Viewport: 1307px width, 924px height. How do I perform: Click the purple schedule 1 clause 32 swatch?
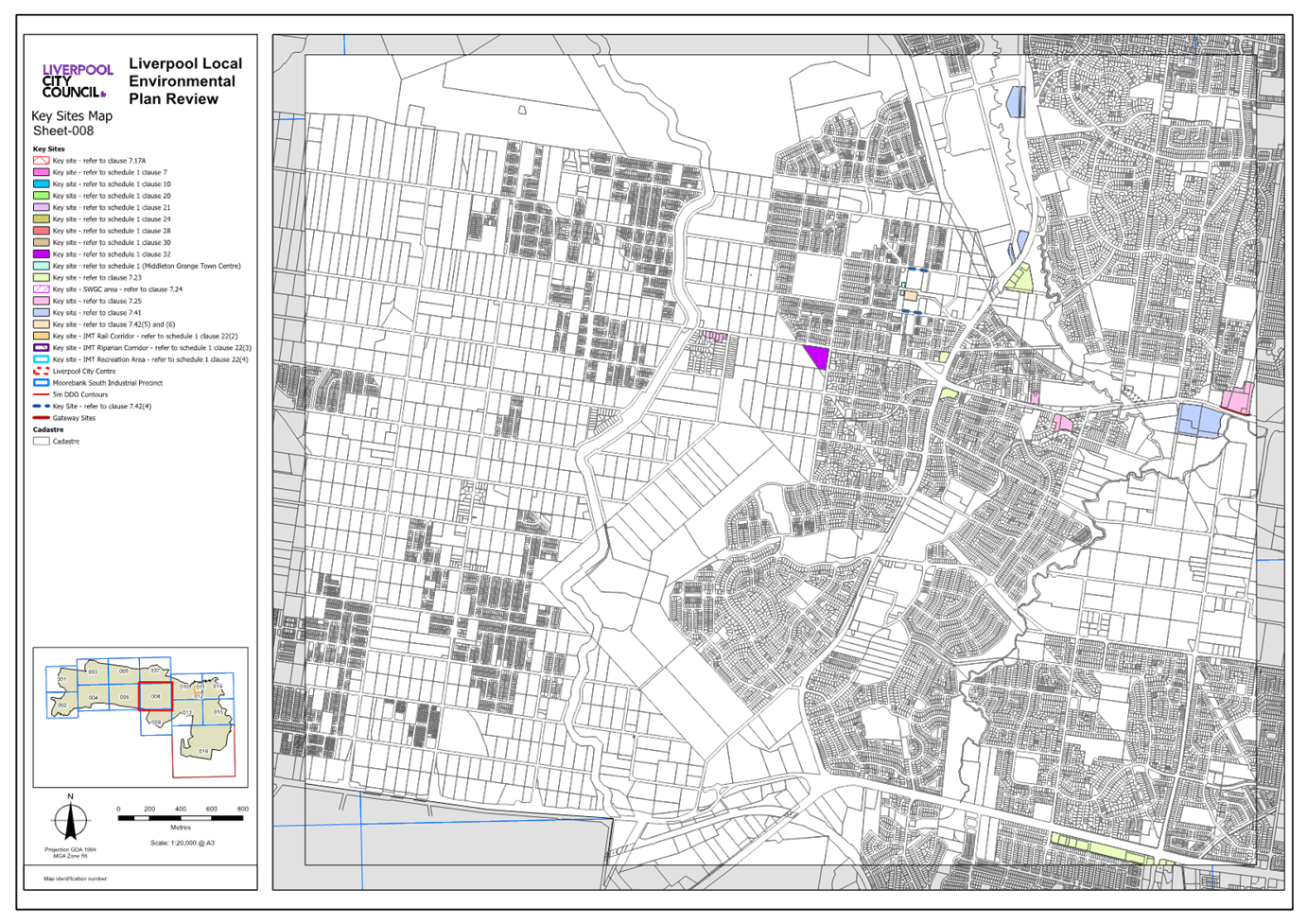coord(41,254)
